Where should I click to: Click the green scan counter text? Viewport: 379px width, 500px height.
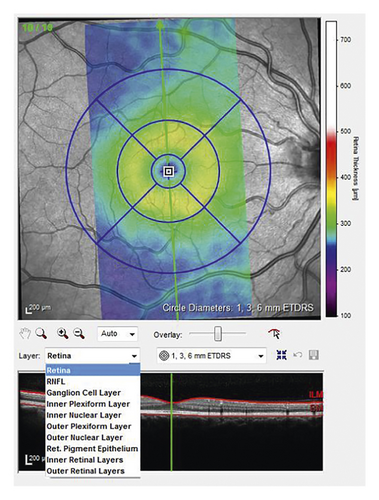tap(37, 27)
